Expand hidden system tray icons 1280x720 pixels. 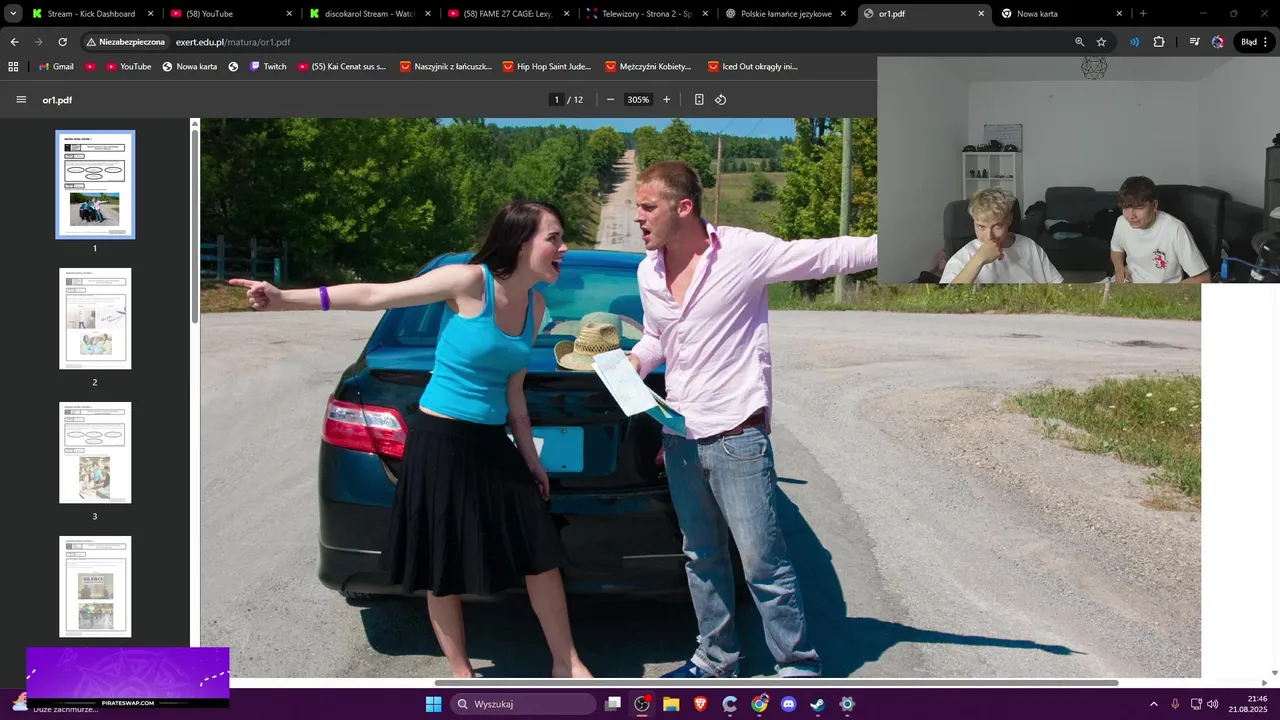coord(1154,704)
